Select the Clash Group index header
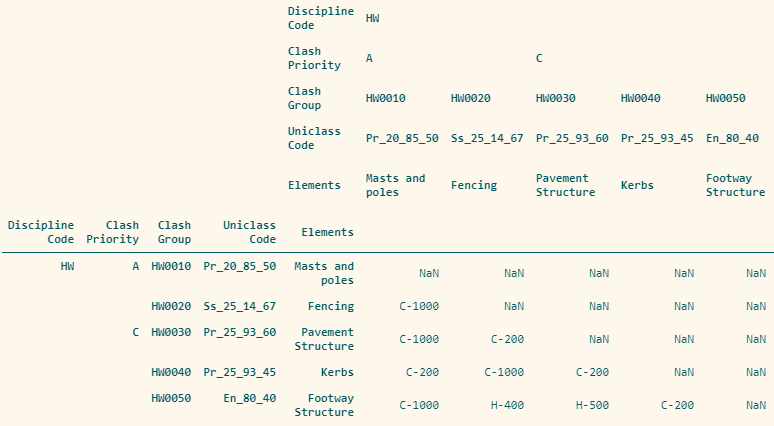Image resolution: width=774 pixels, height=426 pixels. click(x=174, y=232)
